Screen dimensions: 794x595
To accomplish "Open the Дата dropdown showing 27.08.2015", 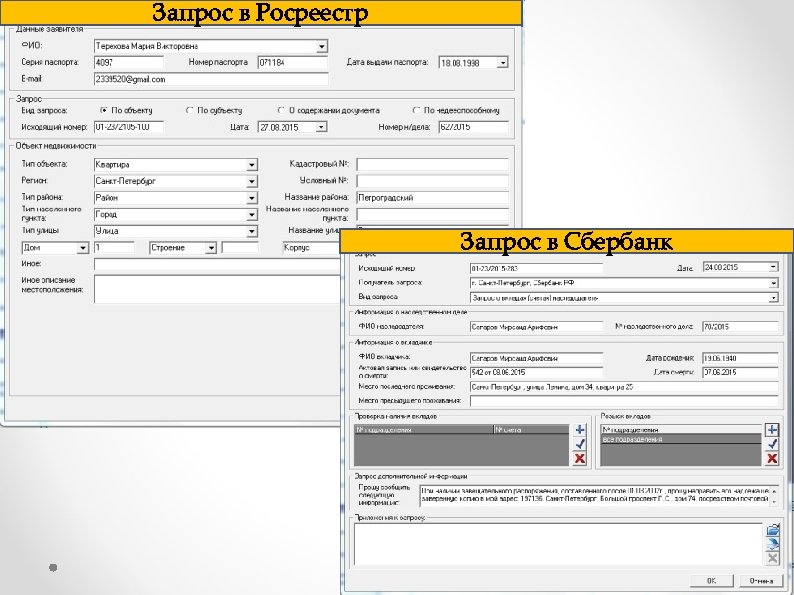I will click(x=321, y=128).
